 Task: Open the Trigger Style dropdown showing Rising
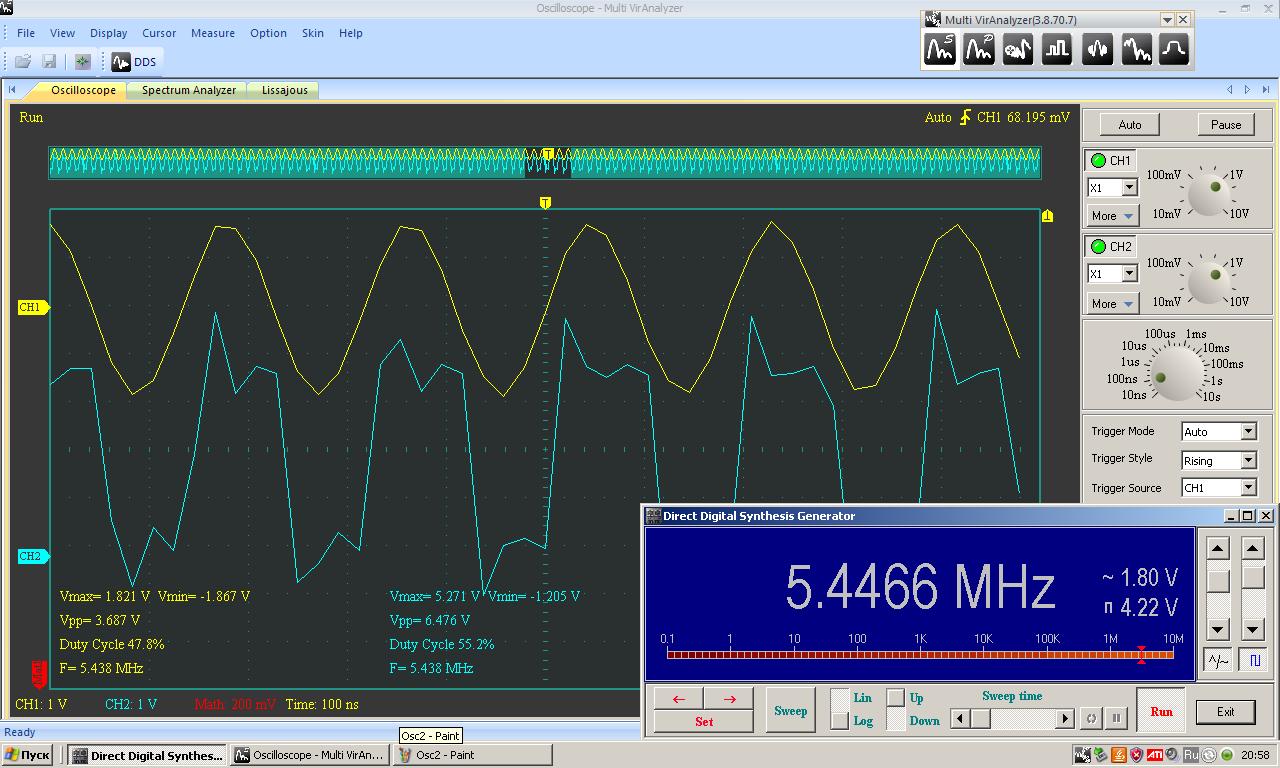click(x=1248, y=461)
